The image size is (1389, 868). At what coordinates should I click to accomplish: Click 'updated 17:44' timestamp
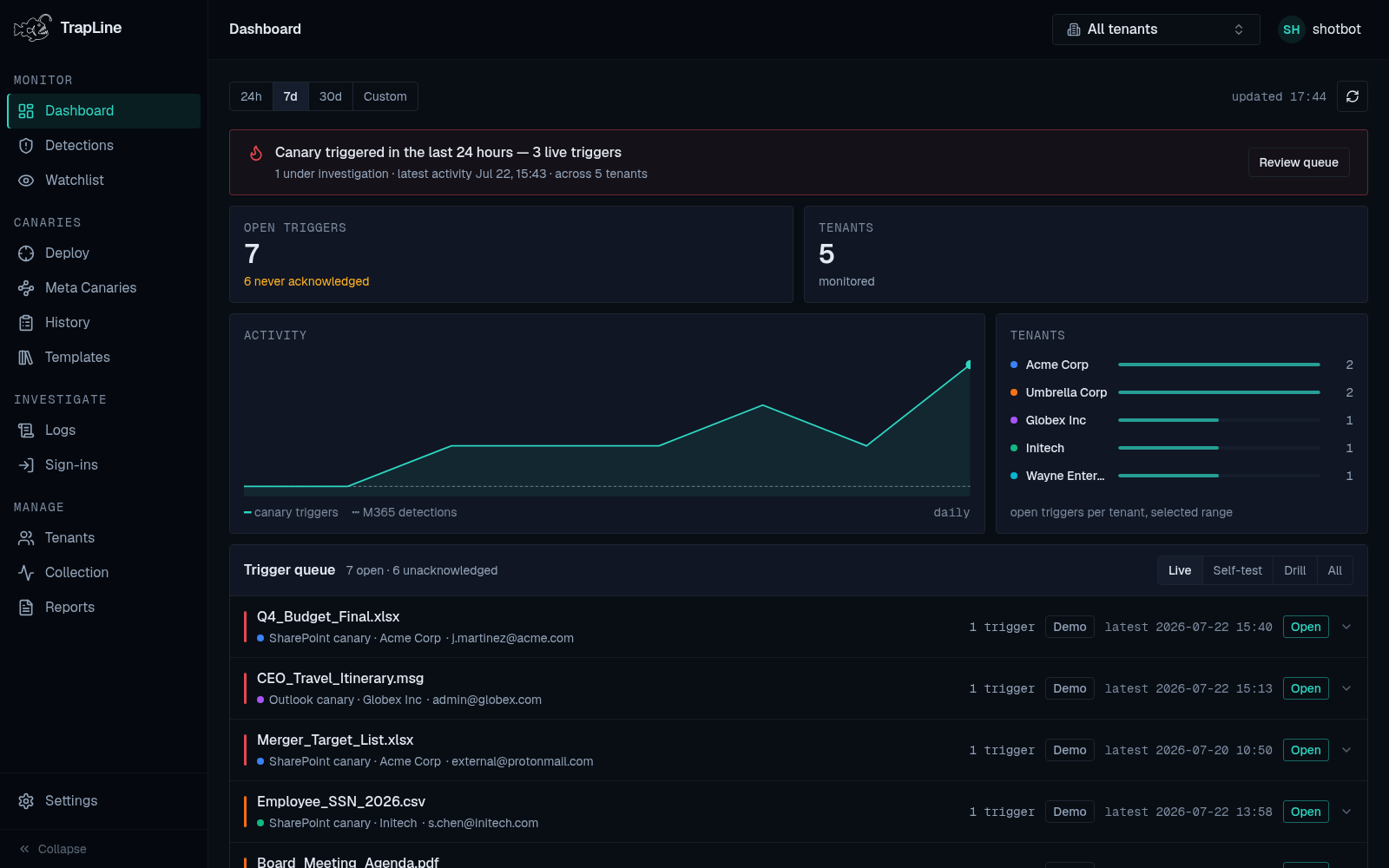(x=1279, y=96)
